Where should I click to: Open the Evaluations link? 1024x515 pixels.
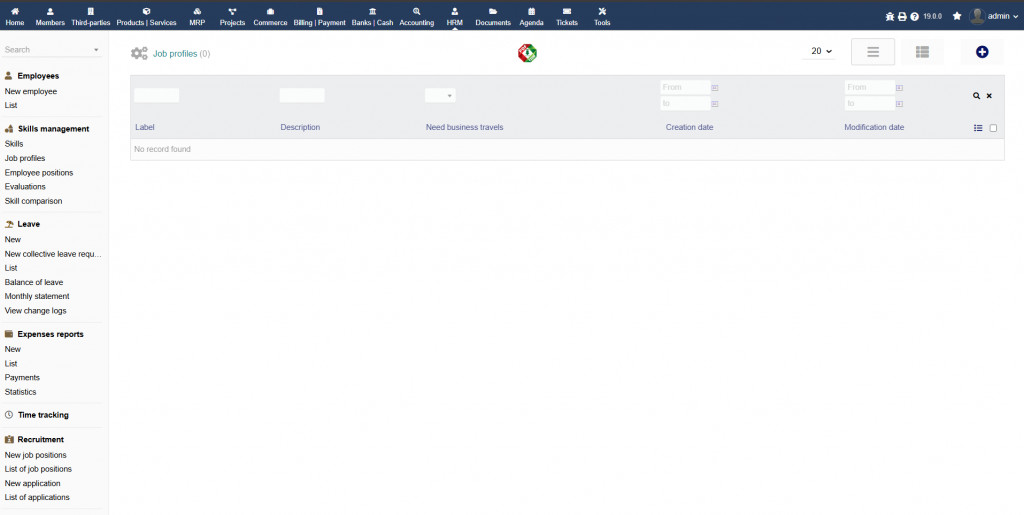[25, 187]
